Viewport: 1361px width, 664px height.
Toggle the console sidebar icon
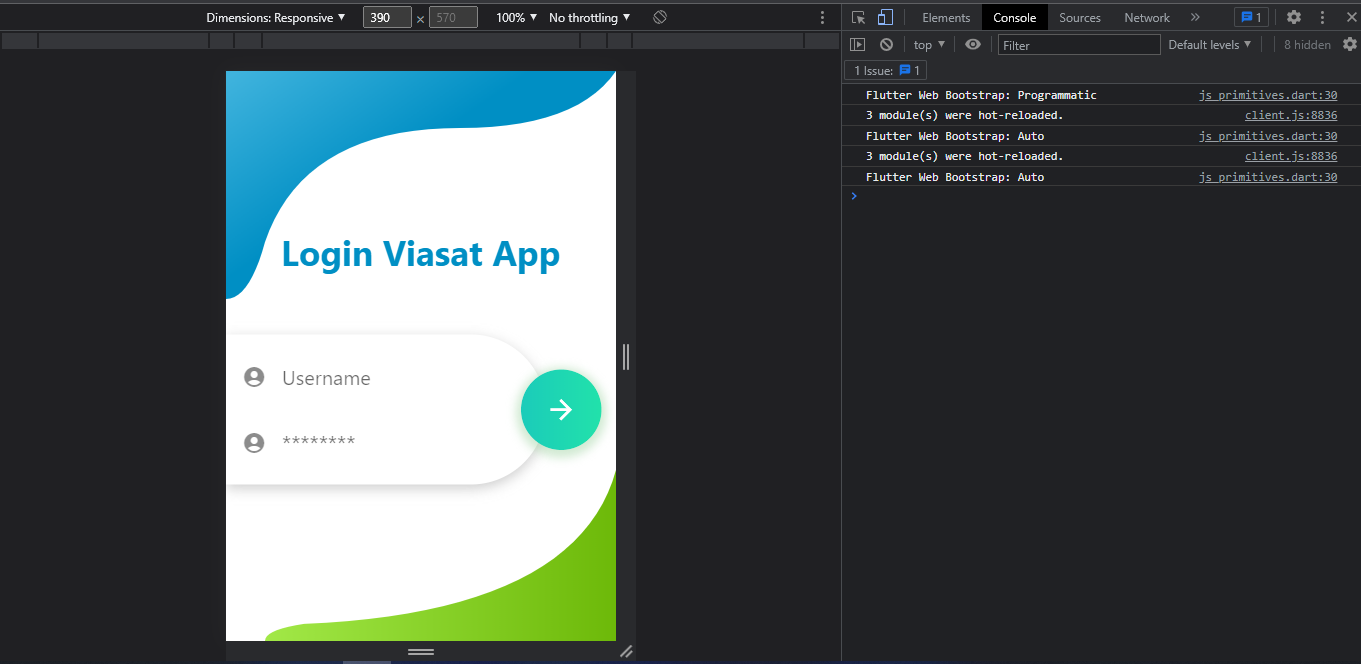click(857, 44)
